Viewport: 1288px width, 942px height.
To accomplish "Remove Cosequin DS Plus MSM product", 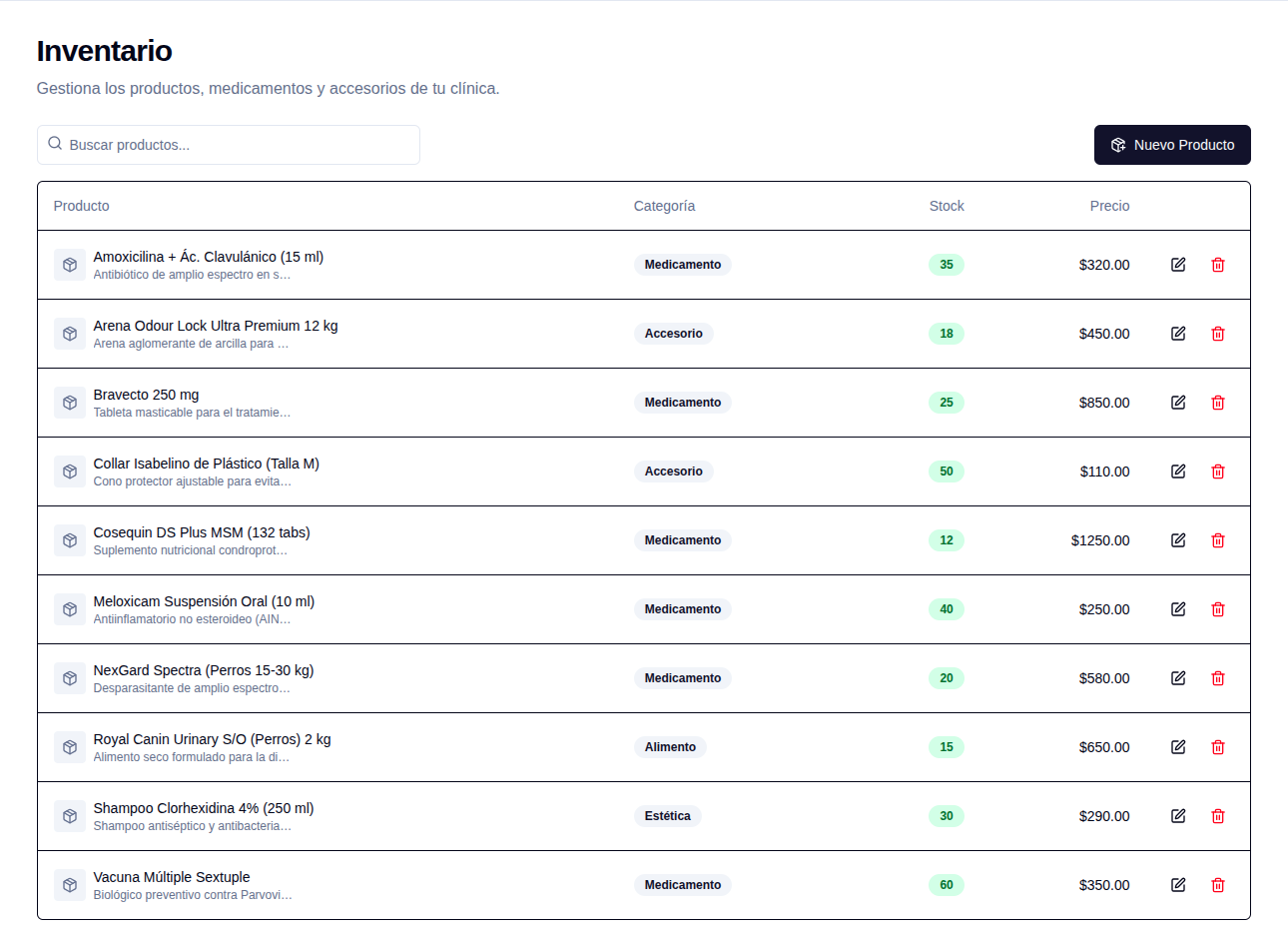I will 1218,540.
